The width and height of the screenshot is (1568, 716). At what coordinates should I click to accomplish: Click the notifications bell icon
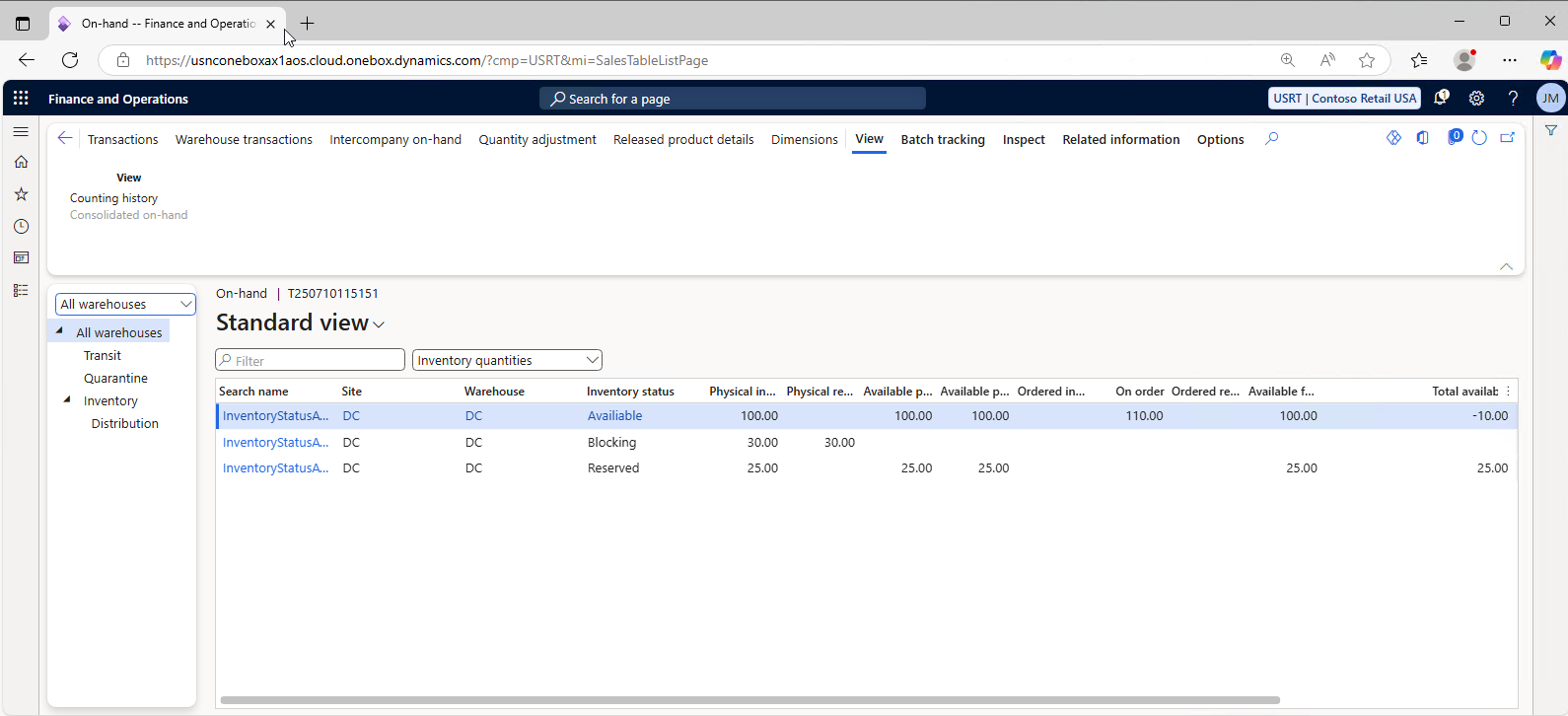click(1441, 99)
